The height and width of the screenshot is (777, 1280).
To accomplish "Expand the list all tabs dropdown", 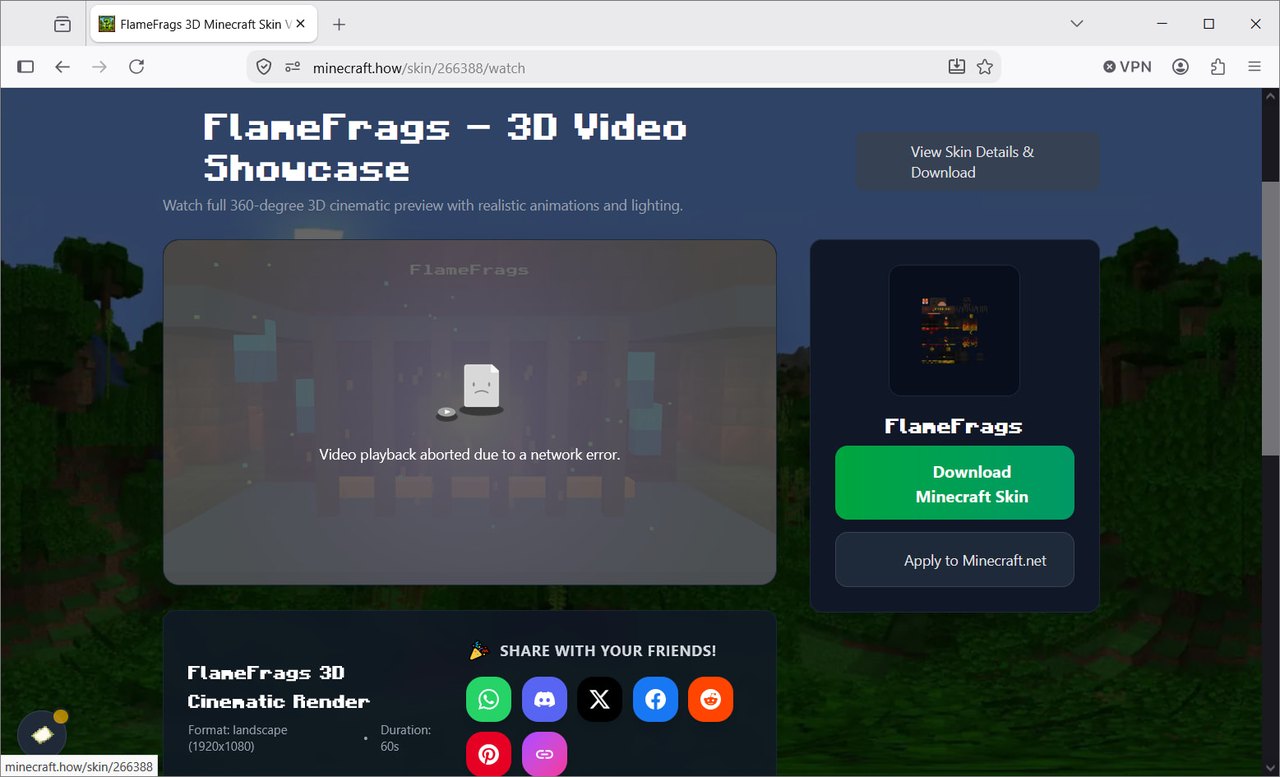I will click(x=1077, y=24).
